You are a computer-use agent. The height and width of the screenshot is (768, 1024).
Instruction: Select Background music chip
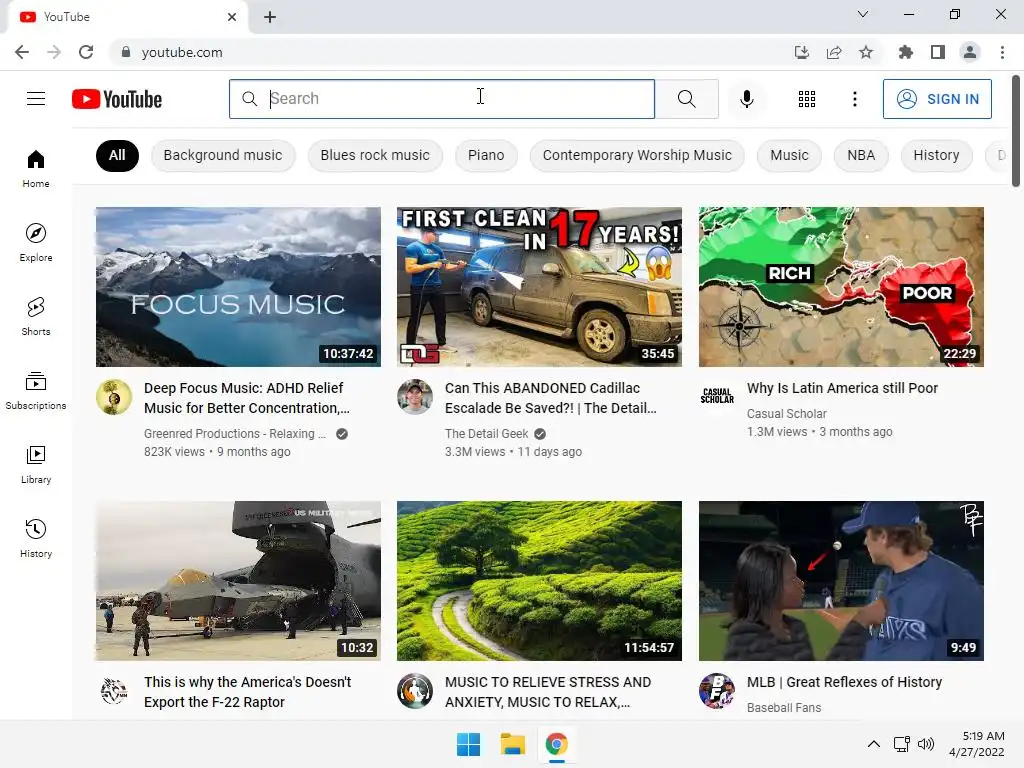click(223, 155)
